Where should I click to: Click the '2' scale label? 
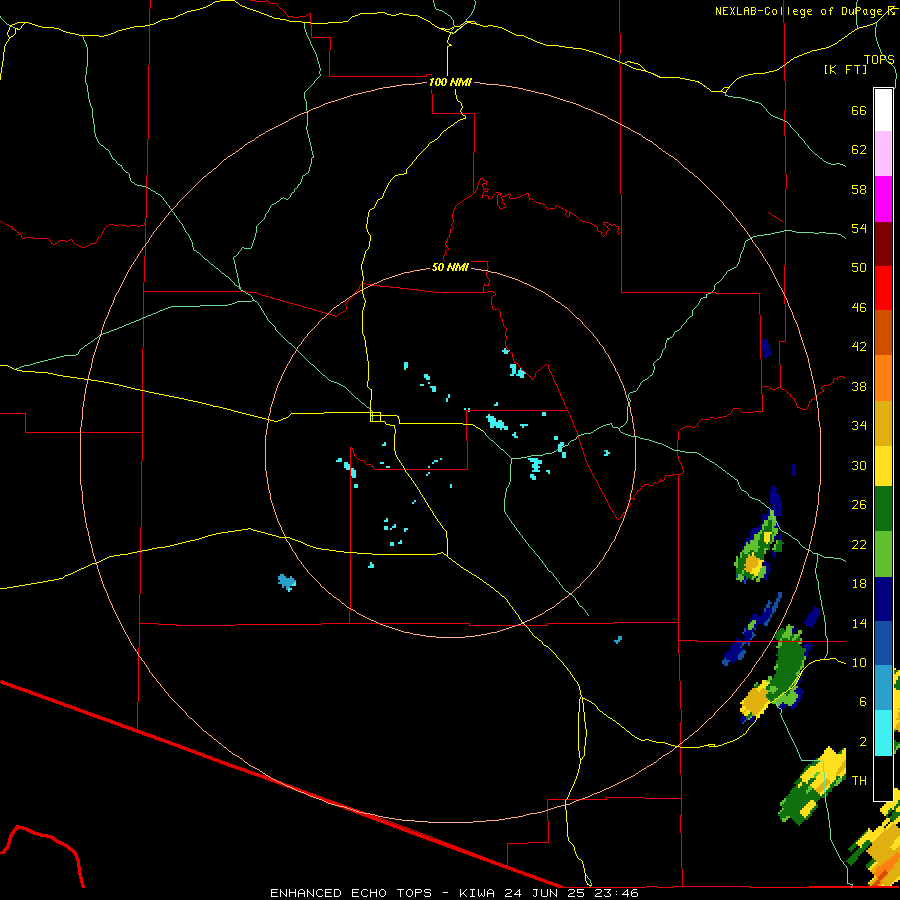pos(863,742)
